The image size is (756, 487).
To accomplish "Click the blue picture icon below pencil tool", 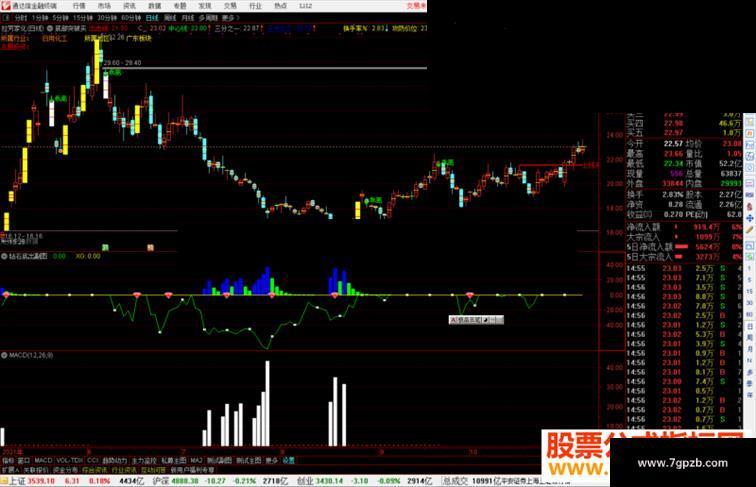I will 750,245.
